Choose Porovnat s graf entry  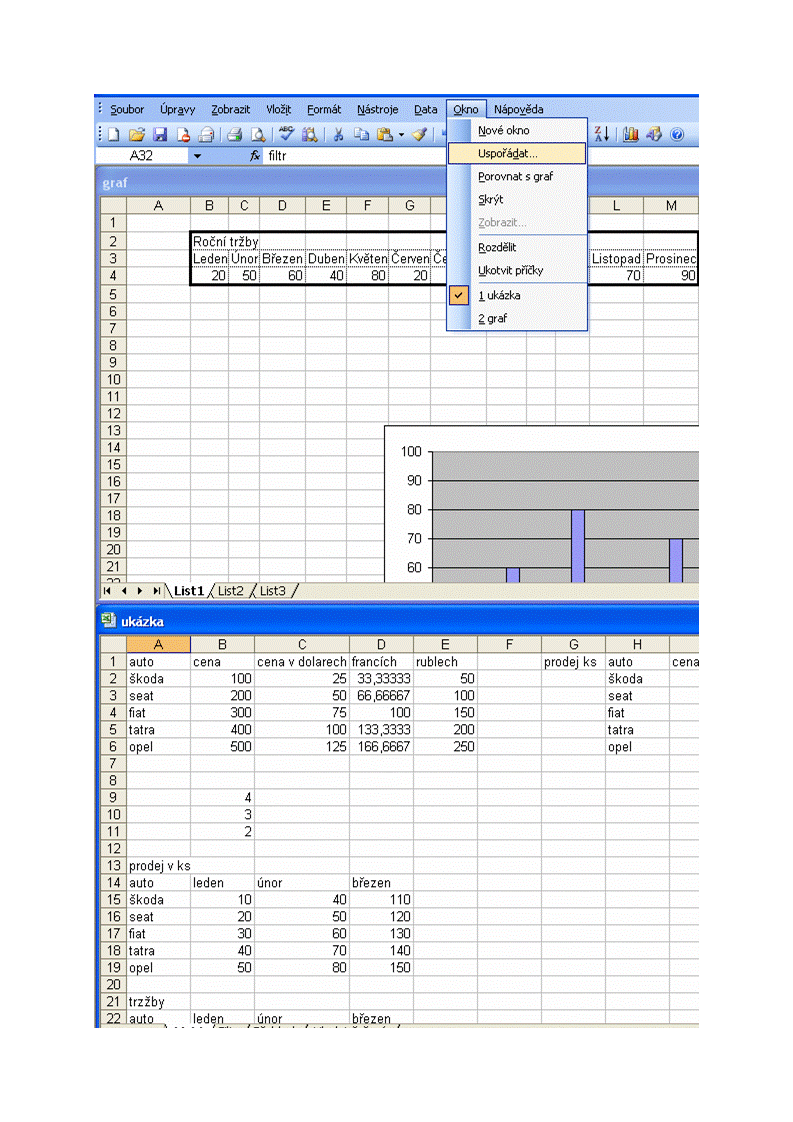[x=517, y=176]
